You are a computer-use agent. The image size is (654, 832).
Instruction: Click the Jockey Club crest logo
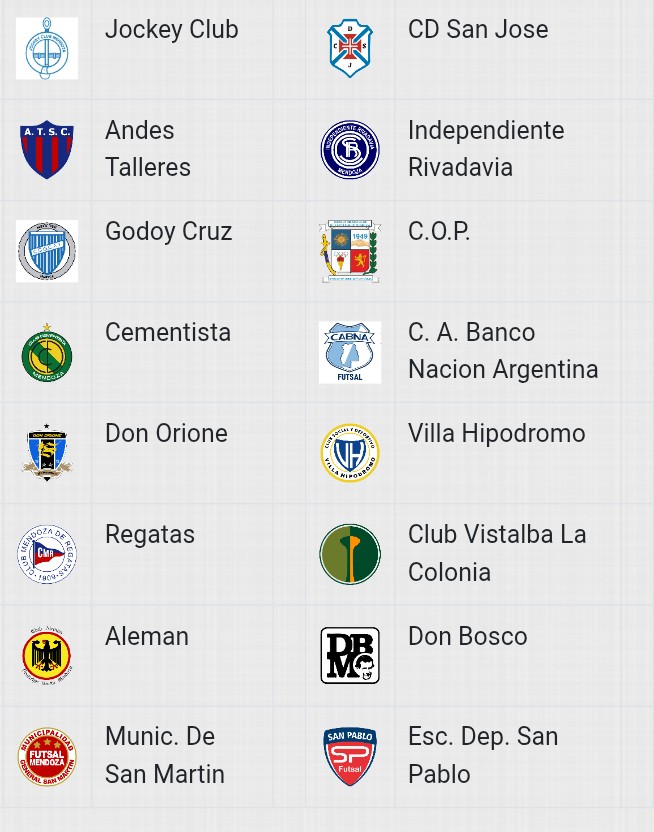point(47,48)
